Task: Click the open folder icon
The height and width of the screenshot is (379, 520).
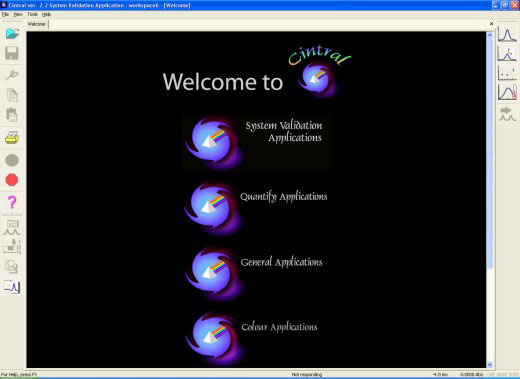Action: [12, 33]
